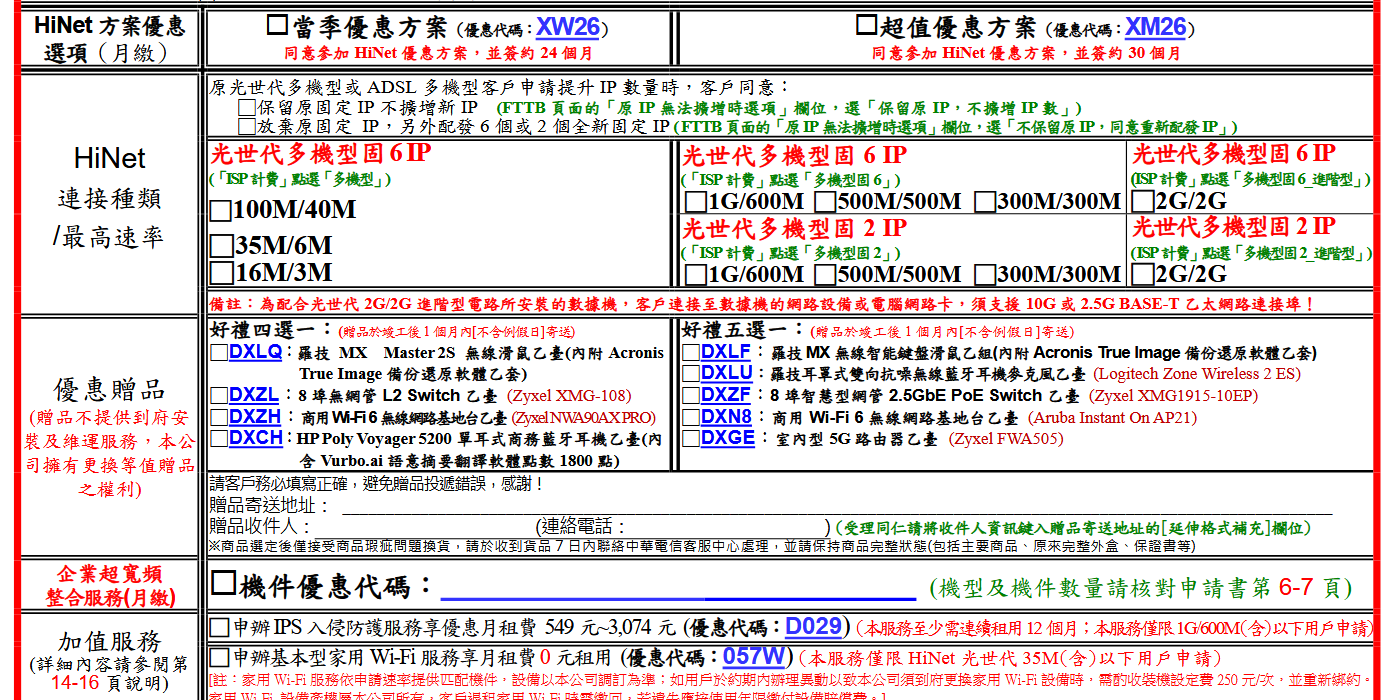This screenshot has width=1388, height=700.
Task: Check 申辦IPS入侵防護服務 option
Action: [x=219, y=628]
